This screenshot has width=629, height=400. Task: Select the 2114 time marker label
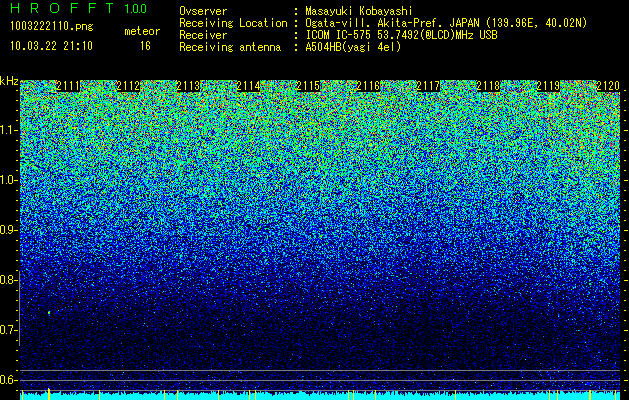click(248, 85)
